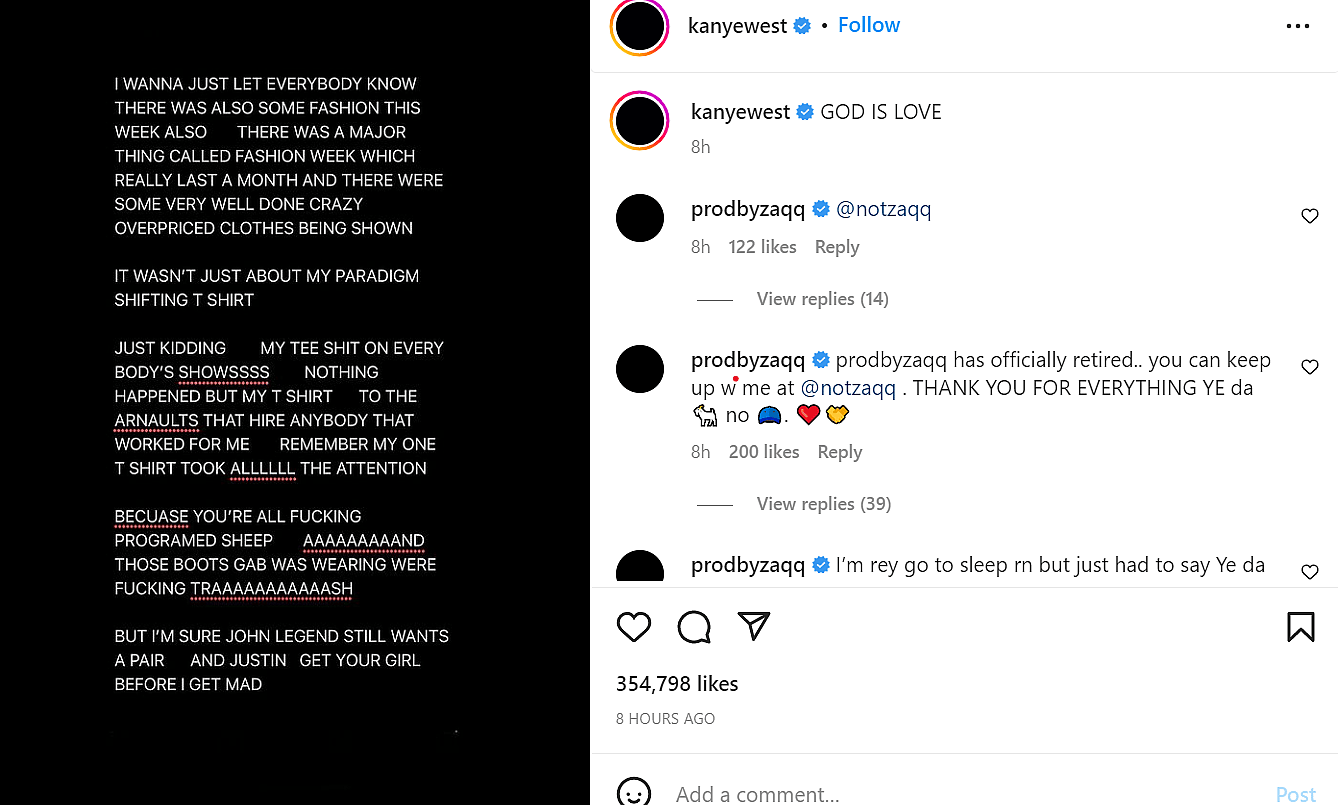The width and height of the screenshot is (1338, 805).
Task: View who liked the post via 354,798 likes
Action: pos(677,683)
